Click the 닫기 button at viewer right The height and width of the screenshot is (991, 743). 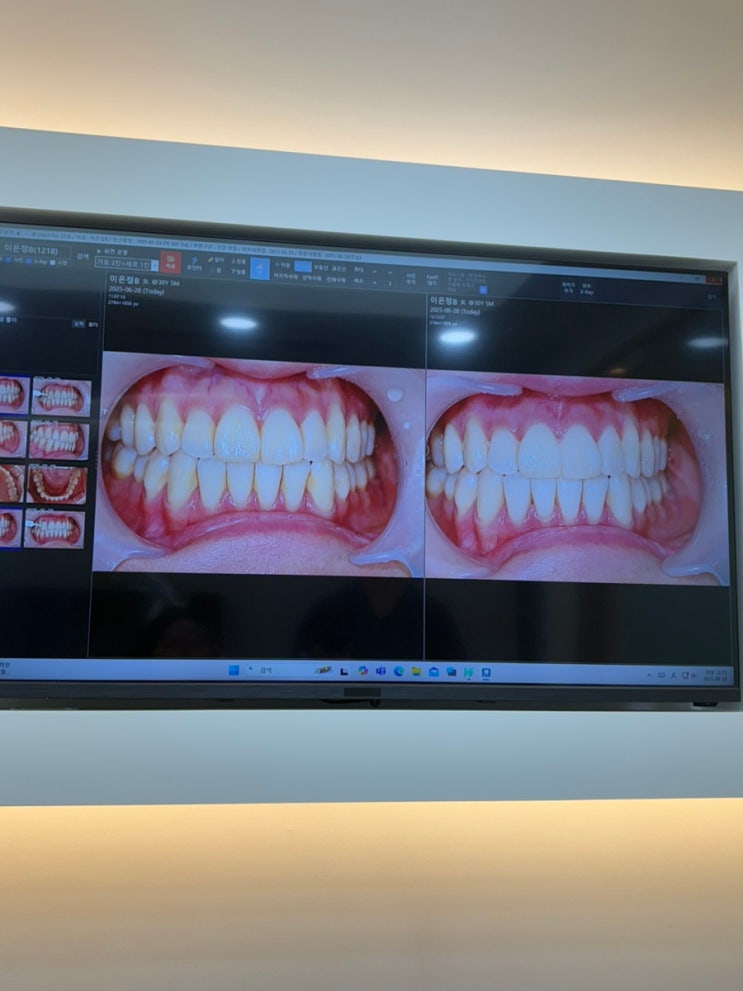pyautogui.click(x=711, y=297)
